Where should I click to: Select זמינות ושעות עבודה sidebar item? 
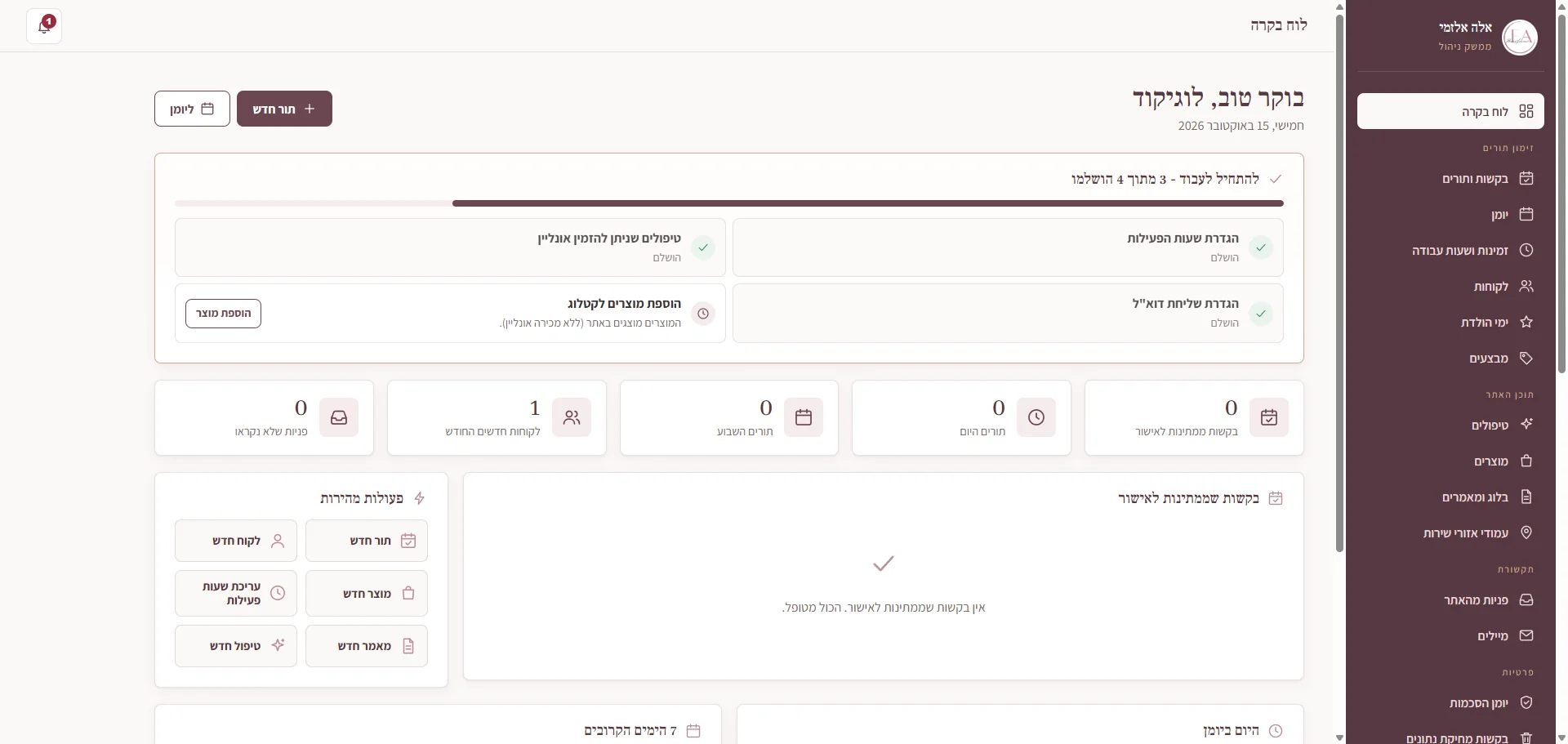(1450, 250)
